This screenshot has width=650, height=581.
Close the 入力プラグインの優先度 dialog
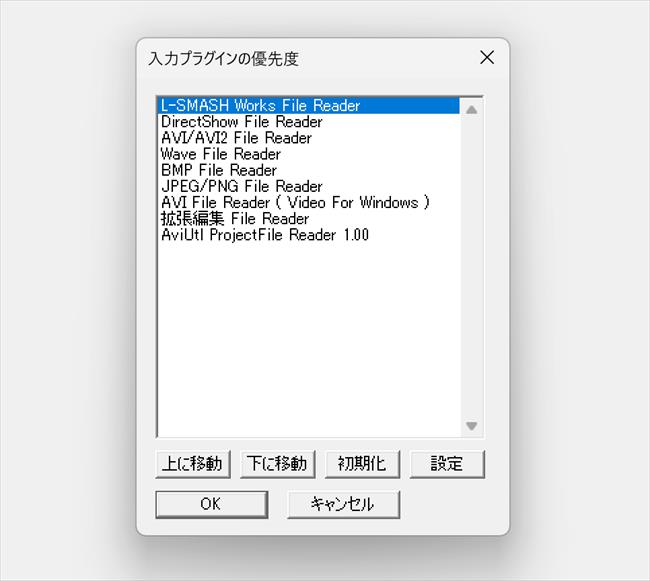tap(487, 58)
